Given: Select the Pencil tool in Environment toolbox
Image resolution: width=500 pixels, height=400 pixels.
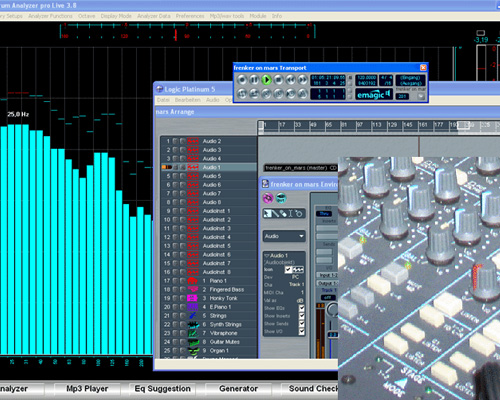Looking at the screenshot, I should [275, 213].
